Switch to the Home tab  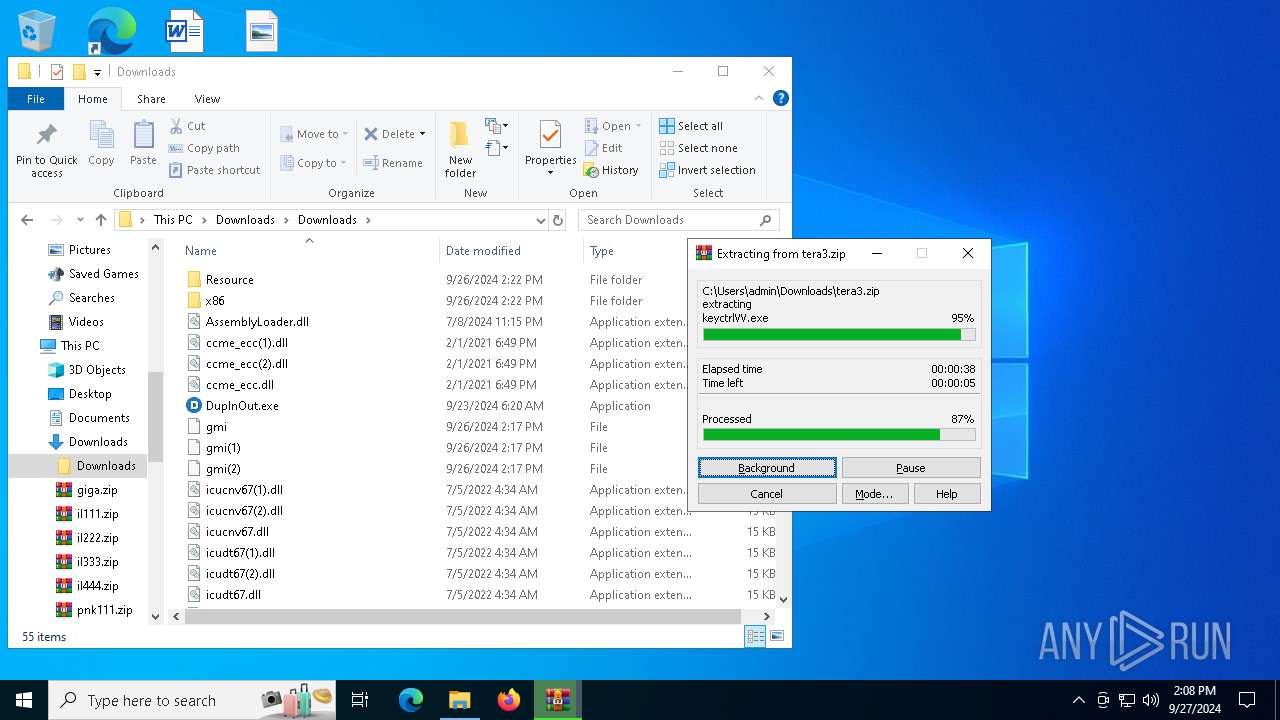(93, 99)
